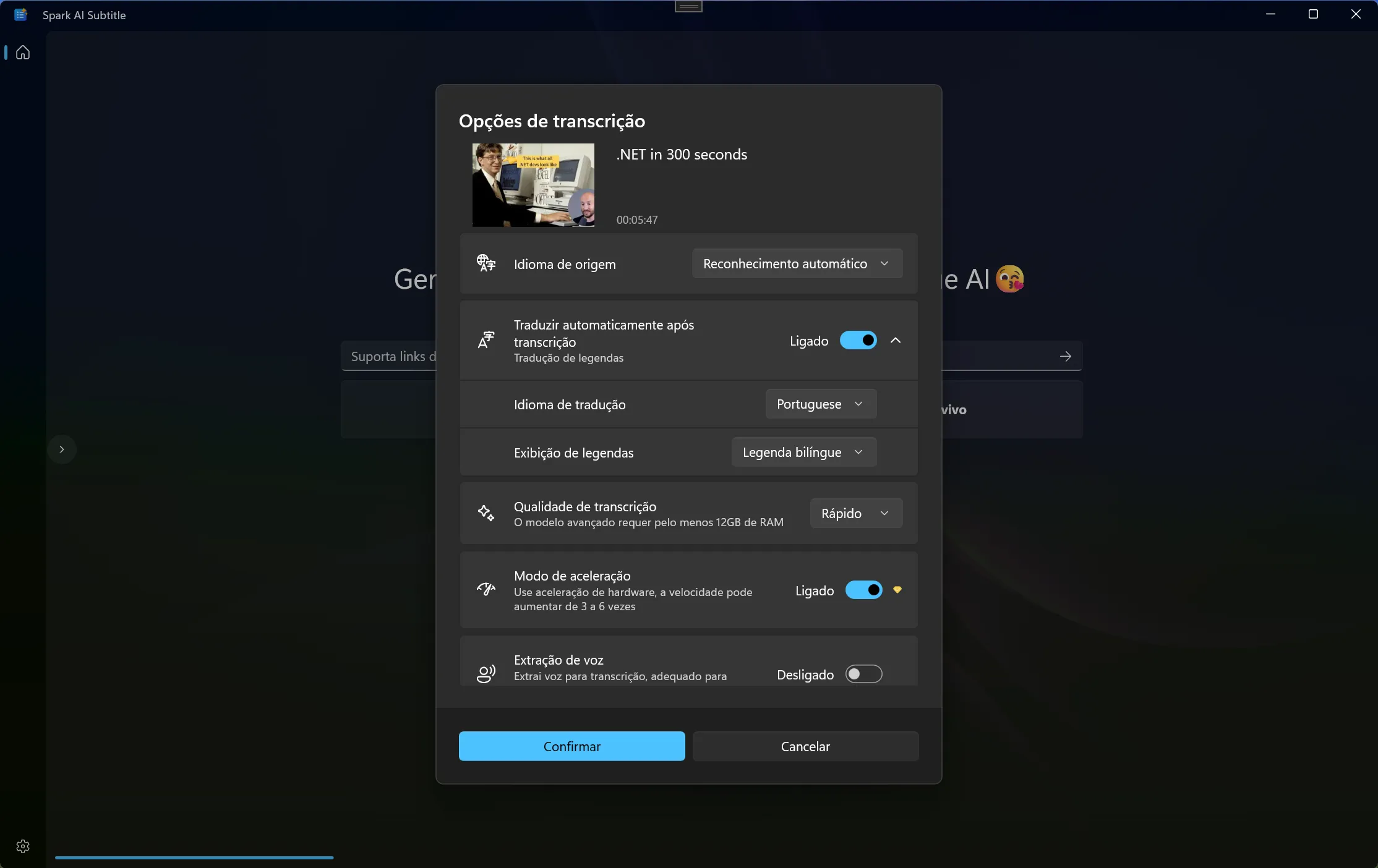Viewport: 1378px width, 868px height.
Task: Disable automatic translation toggle
Action: [858, 341]
